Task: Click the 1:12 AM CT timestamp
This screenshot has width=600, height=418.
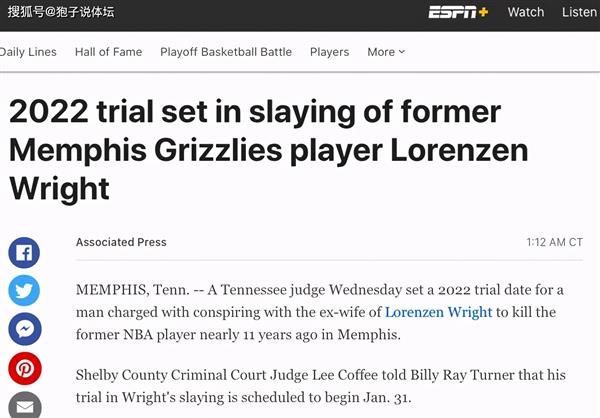Action: 554,242
